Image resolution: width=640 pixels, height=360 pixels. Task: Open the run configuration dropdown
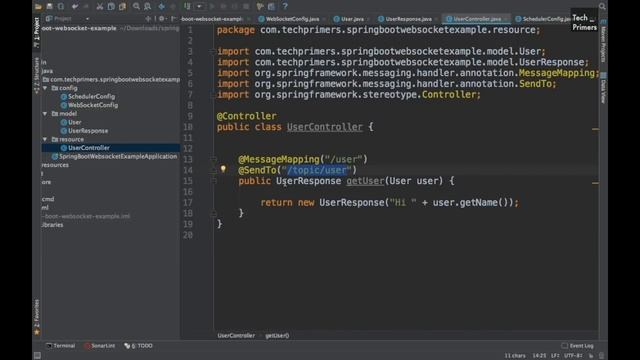[199, 7]
